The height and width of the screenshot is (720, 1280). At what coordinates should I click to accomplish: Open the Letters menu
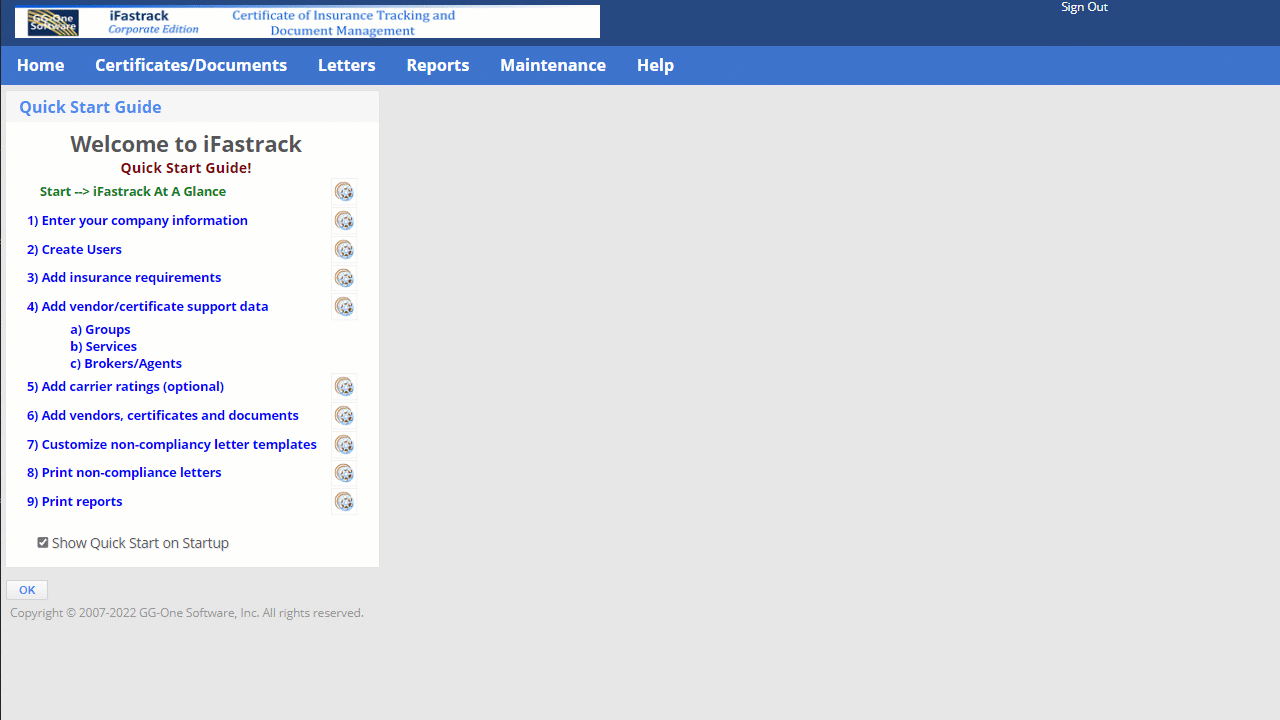tap(347, 65)
